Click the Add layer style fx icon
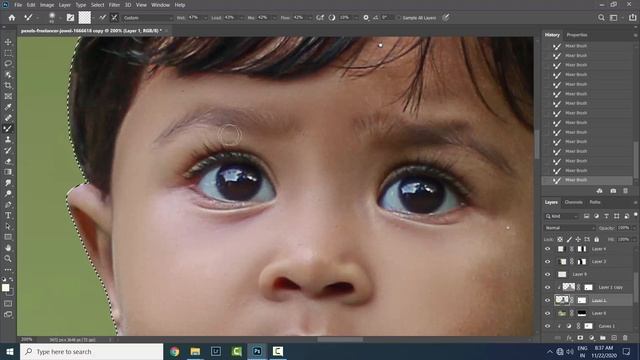Screen dimensions: 640x360 coord(569,338)
